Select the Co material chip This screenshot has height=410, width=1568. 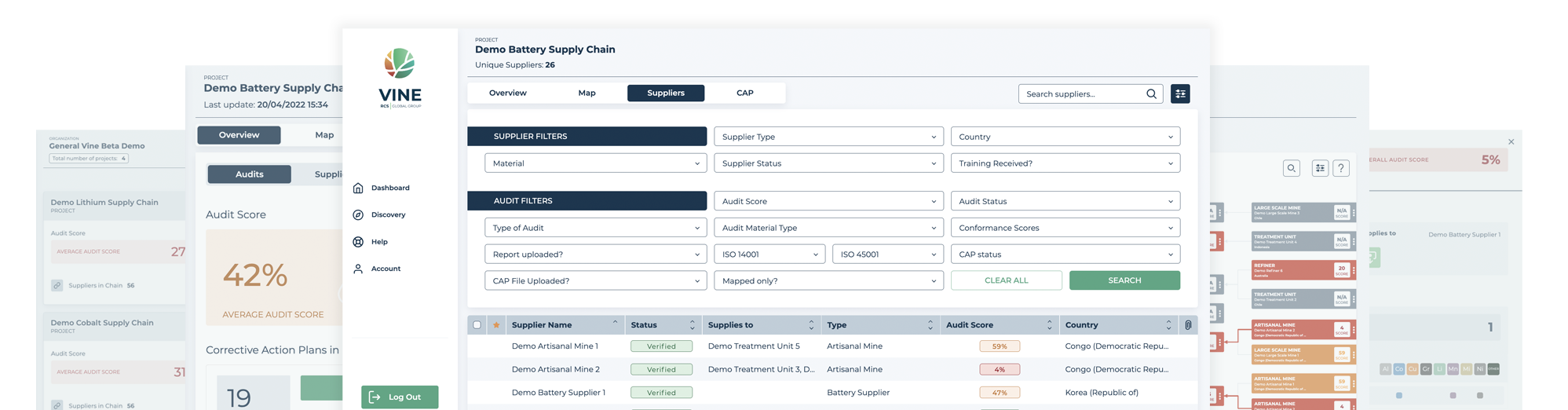coord(1398,369)
